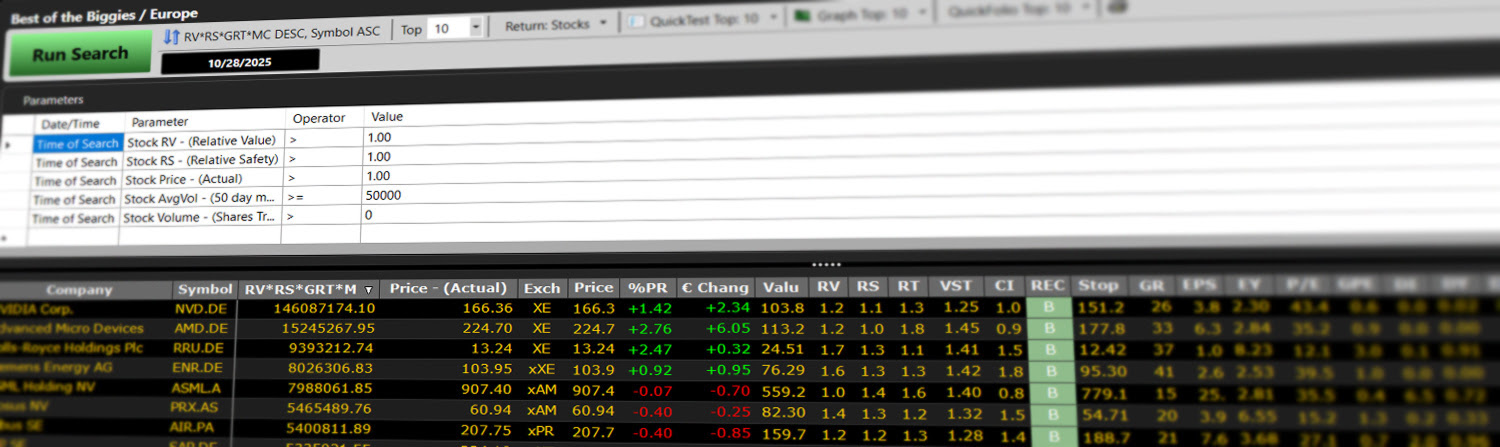The width and height of the screenshot is (1500, 447).
Task: Click the blue sort order arrows icon
Action: (x=171, y=36)
